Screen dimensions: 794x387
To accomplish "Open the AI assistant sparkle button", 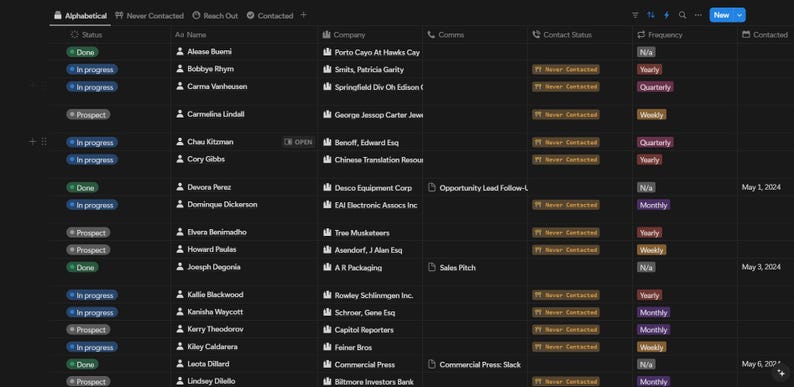I will coord(781,373).
